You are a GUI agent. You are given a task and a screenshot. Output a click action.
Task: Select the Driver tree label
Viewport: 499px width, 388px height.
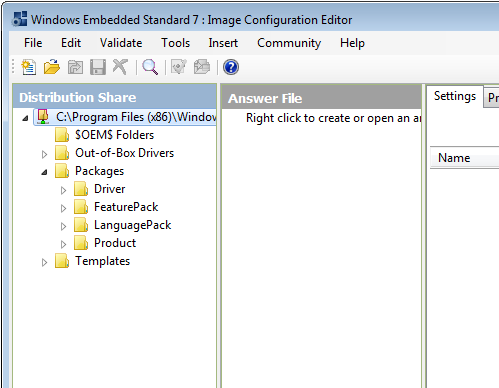coord(110,189)
